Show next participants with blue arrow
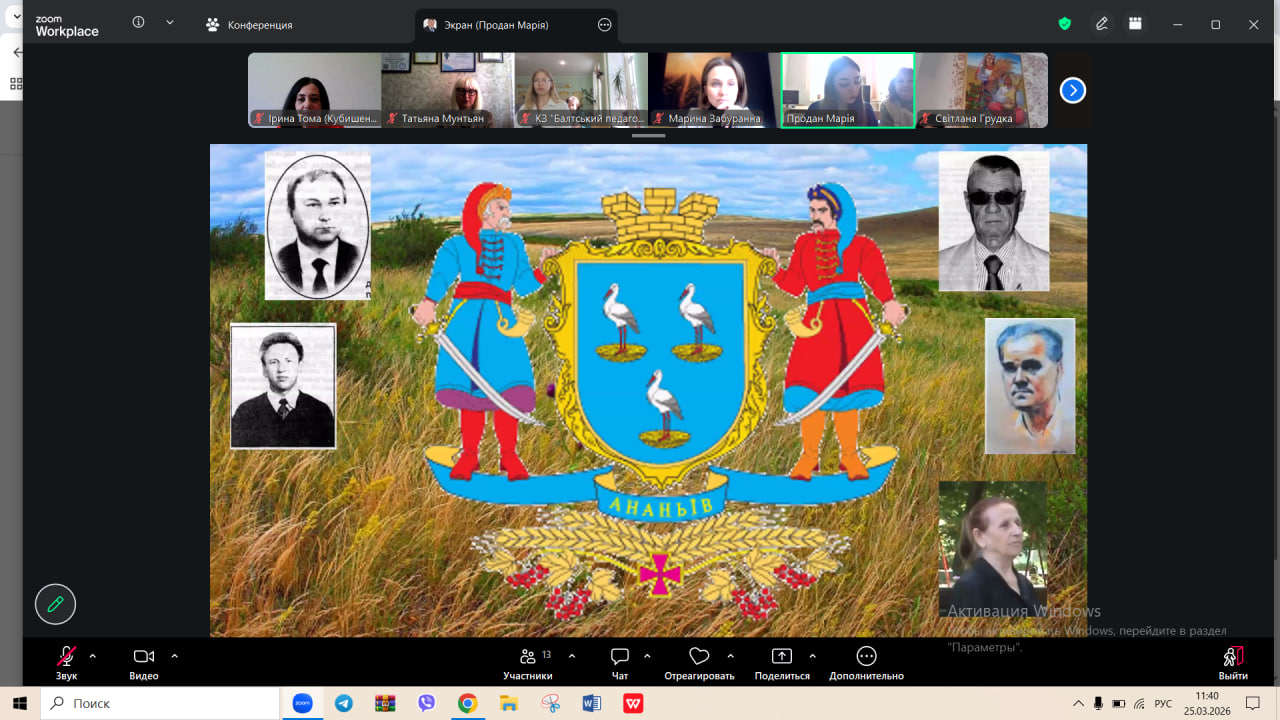The width and height of the screenshot is (1280, 720). point(1072,91)
